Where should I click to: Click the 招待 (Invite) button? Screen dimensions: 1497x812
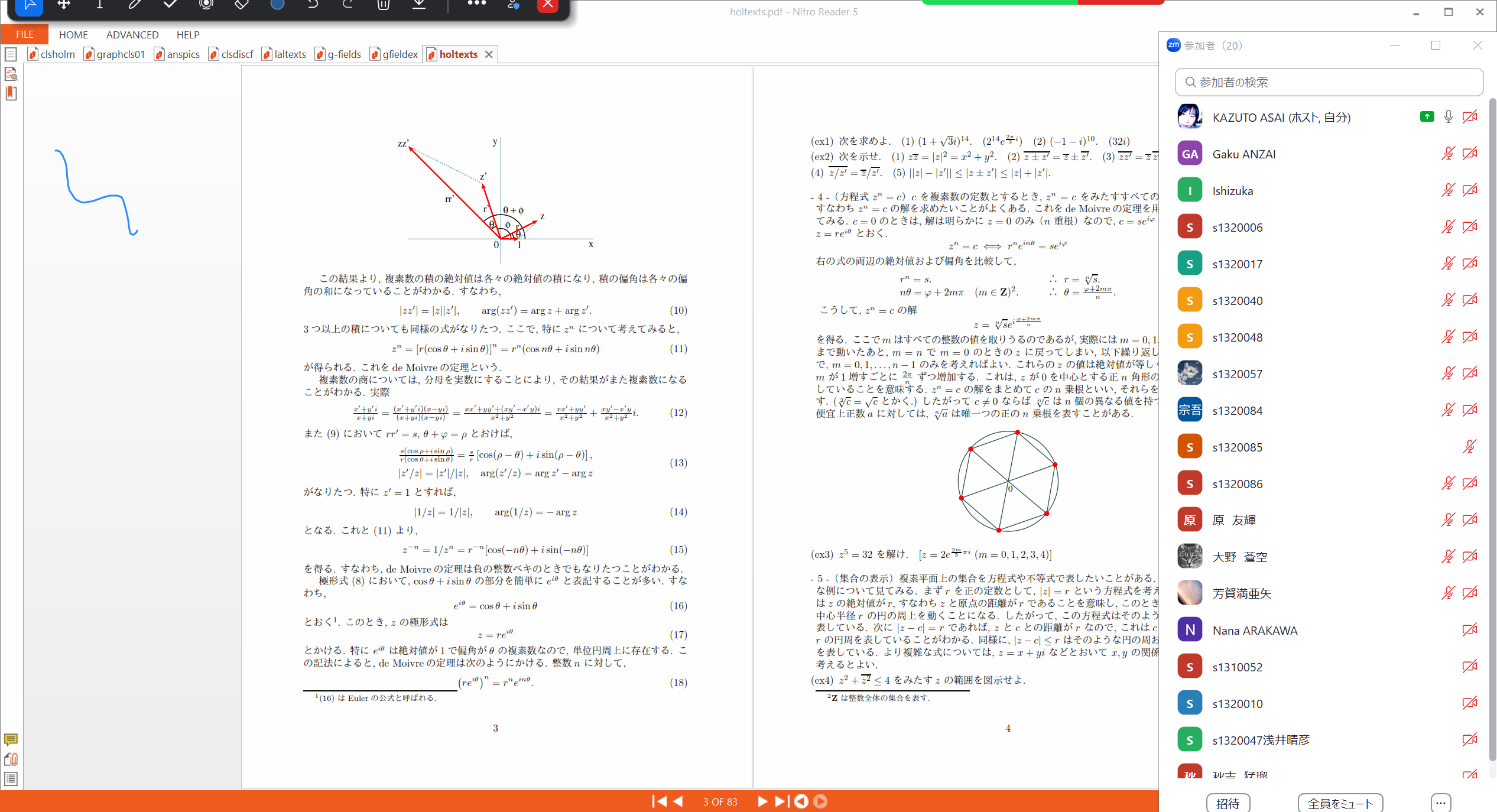1229,803
